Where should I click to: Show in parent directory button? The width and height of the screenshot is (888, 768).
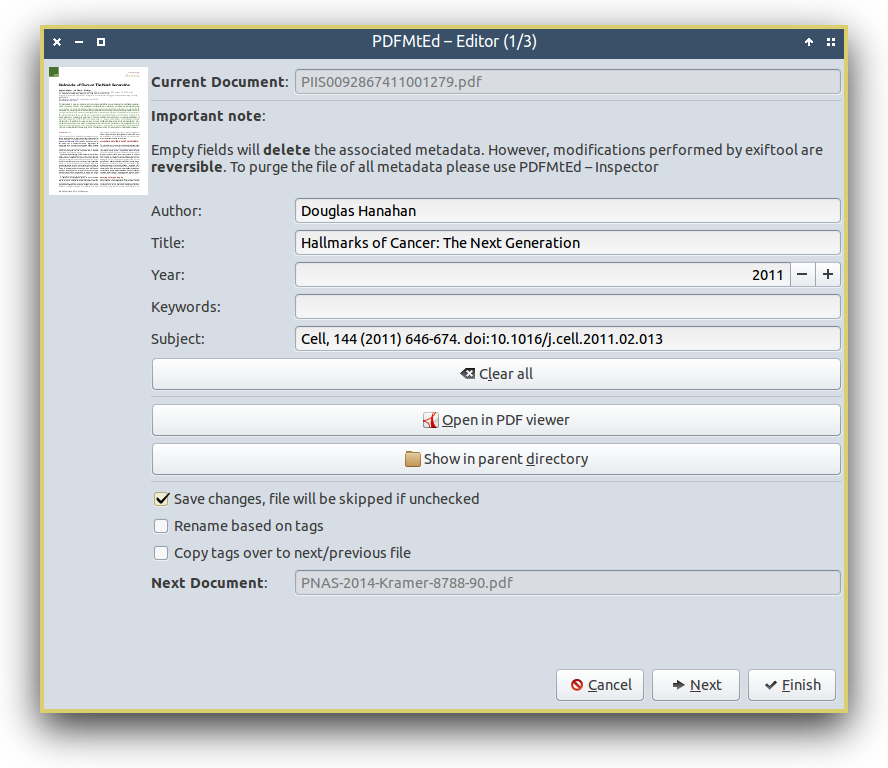click(x=496, y=459)
